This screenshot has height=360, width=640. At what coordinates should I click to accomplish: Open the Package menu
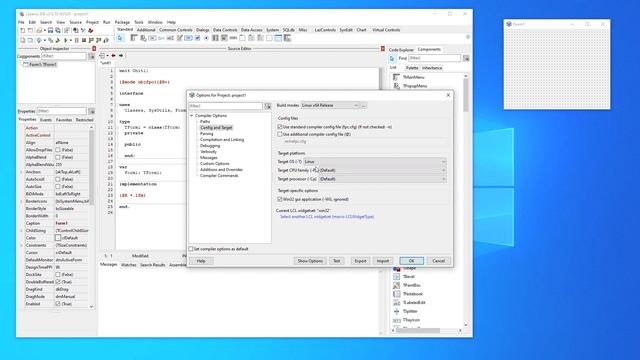(122, 22)
